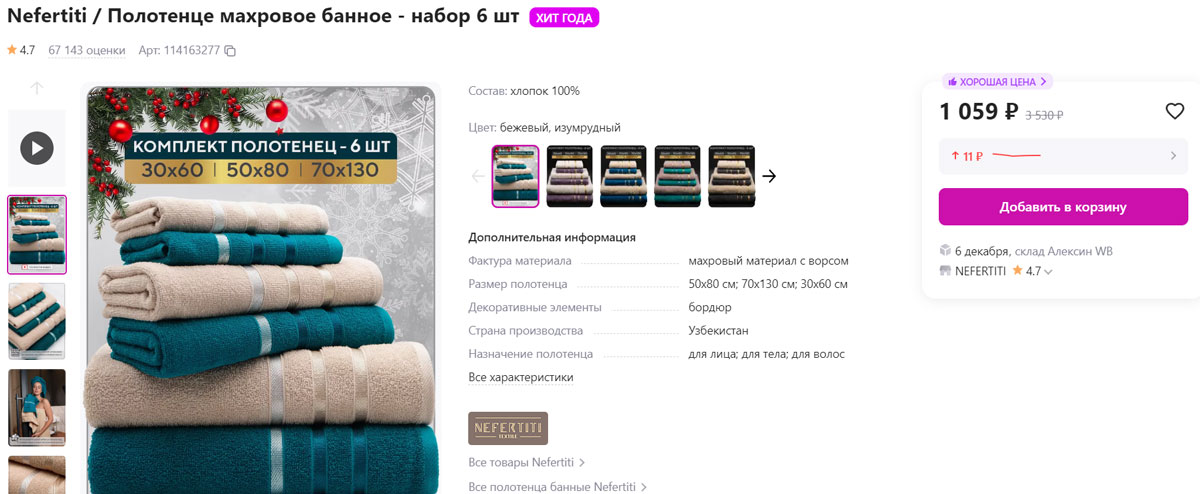Show previous color variants with left arrow
Image resolution: width=1200 pixels, height=494 pixels.
478,176
